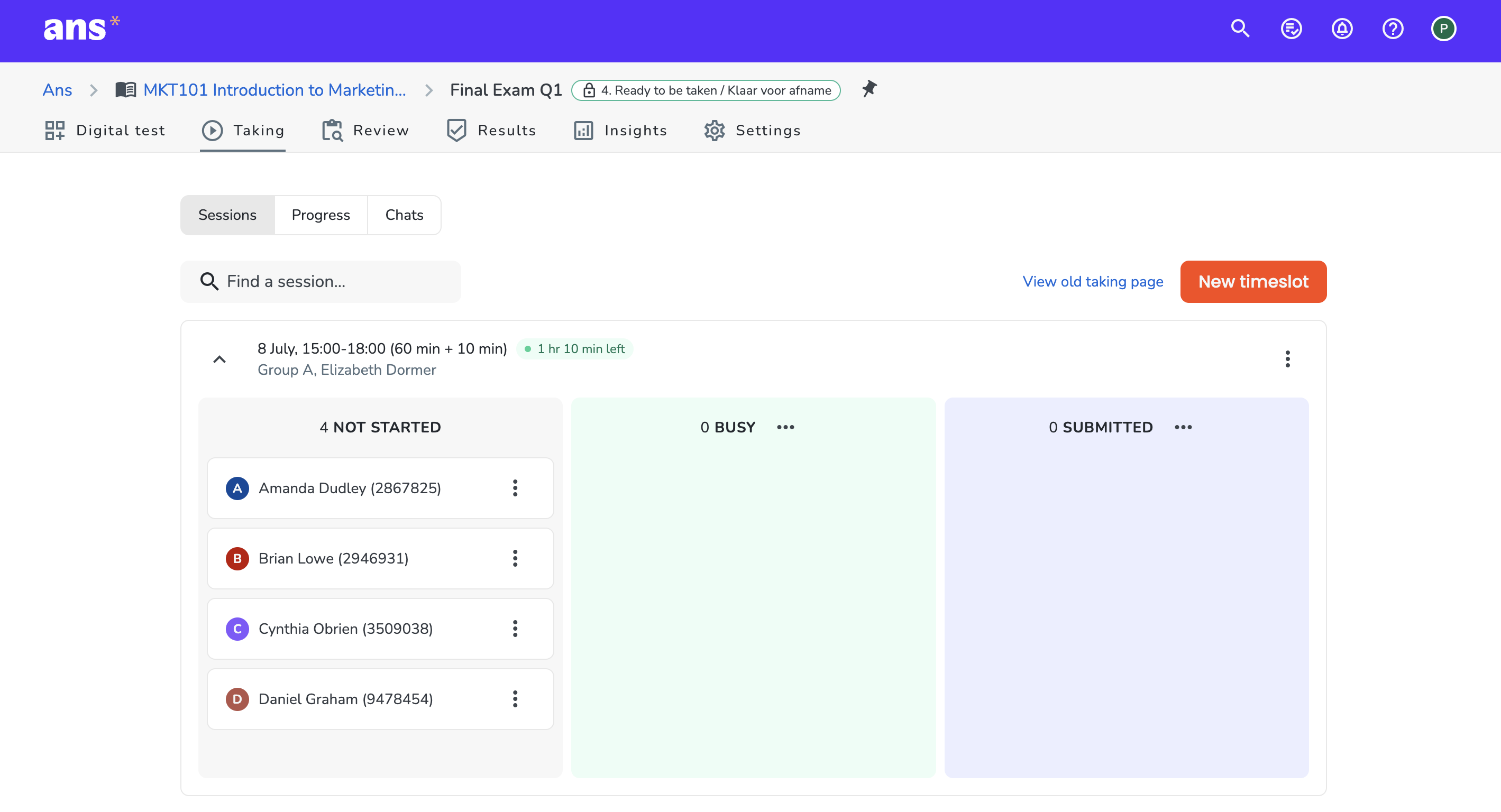Open the notifications bell icon
This screenshot has height=812, width=1501.
coord(1342,29)
